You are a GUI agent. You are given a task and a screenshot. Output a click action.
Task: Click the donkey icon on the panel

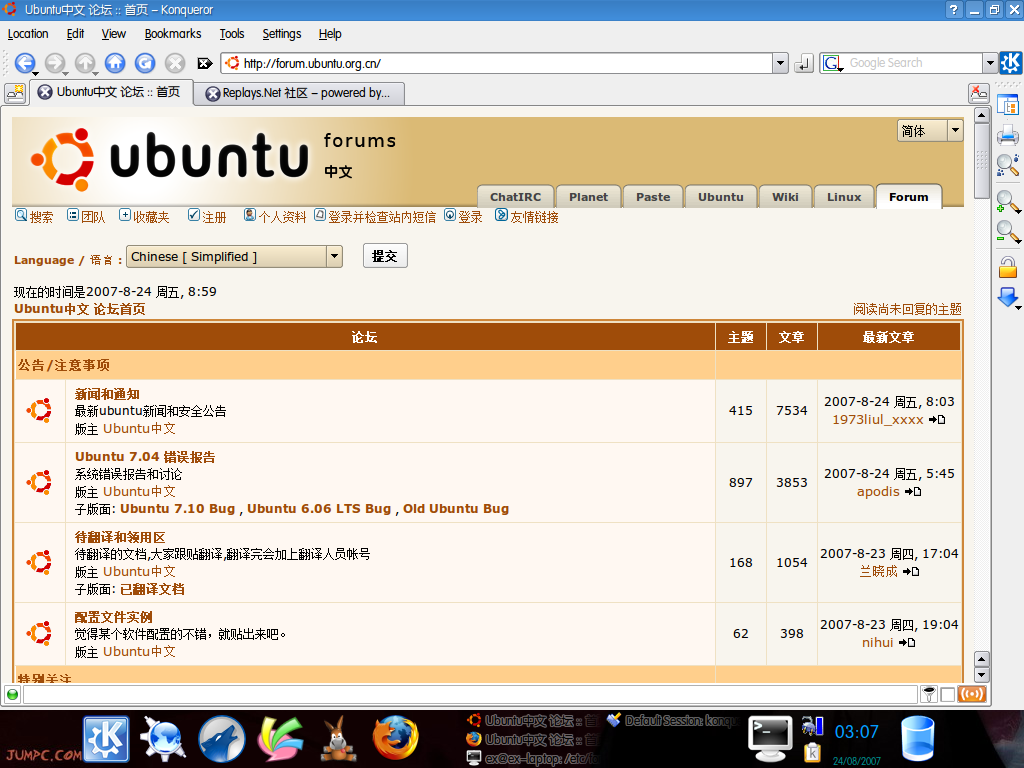338,739
